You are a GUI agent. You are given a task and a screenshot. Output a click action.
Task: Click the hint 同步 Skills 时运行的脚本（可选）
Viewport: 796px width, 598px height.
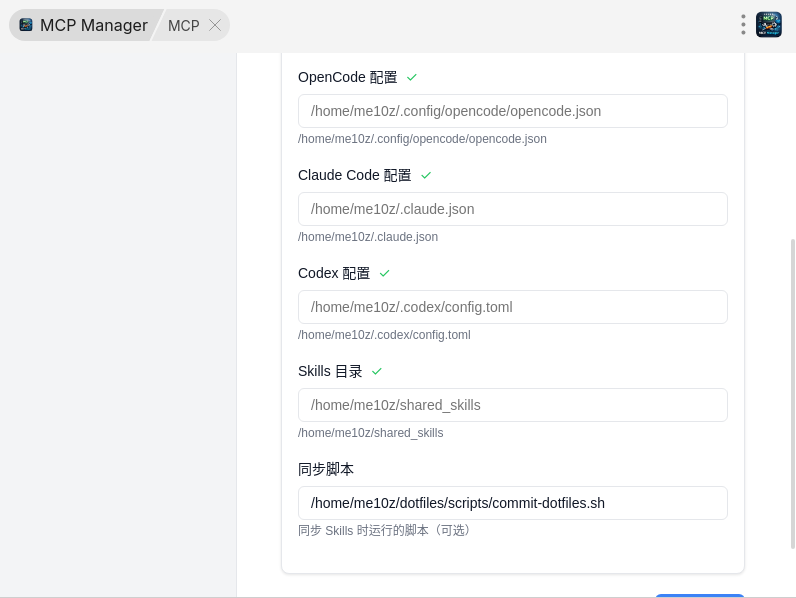point(386,530)
